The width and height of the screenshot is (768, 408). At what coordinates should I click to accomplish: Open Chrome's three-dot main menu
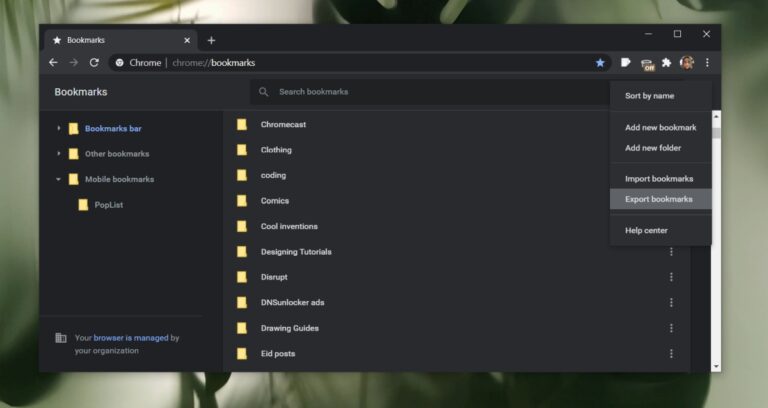(707, 63)
